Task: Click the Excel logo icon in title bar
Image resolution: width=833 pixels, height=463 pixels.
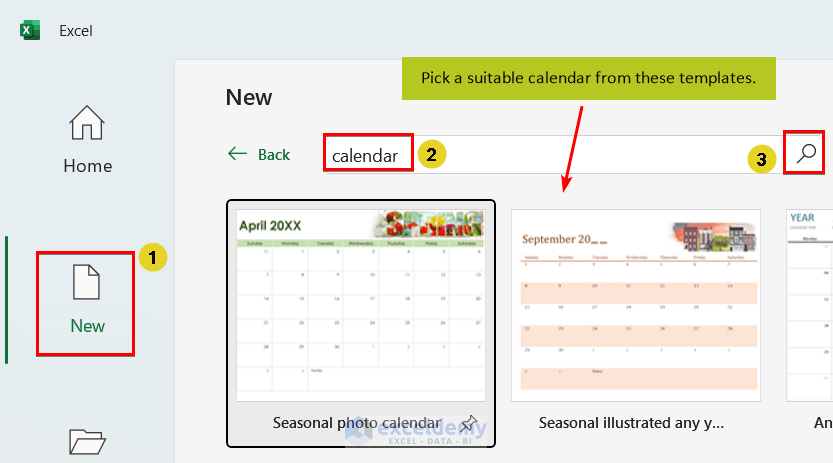Action: 30,30
